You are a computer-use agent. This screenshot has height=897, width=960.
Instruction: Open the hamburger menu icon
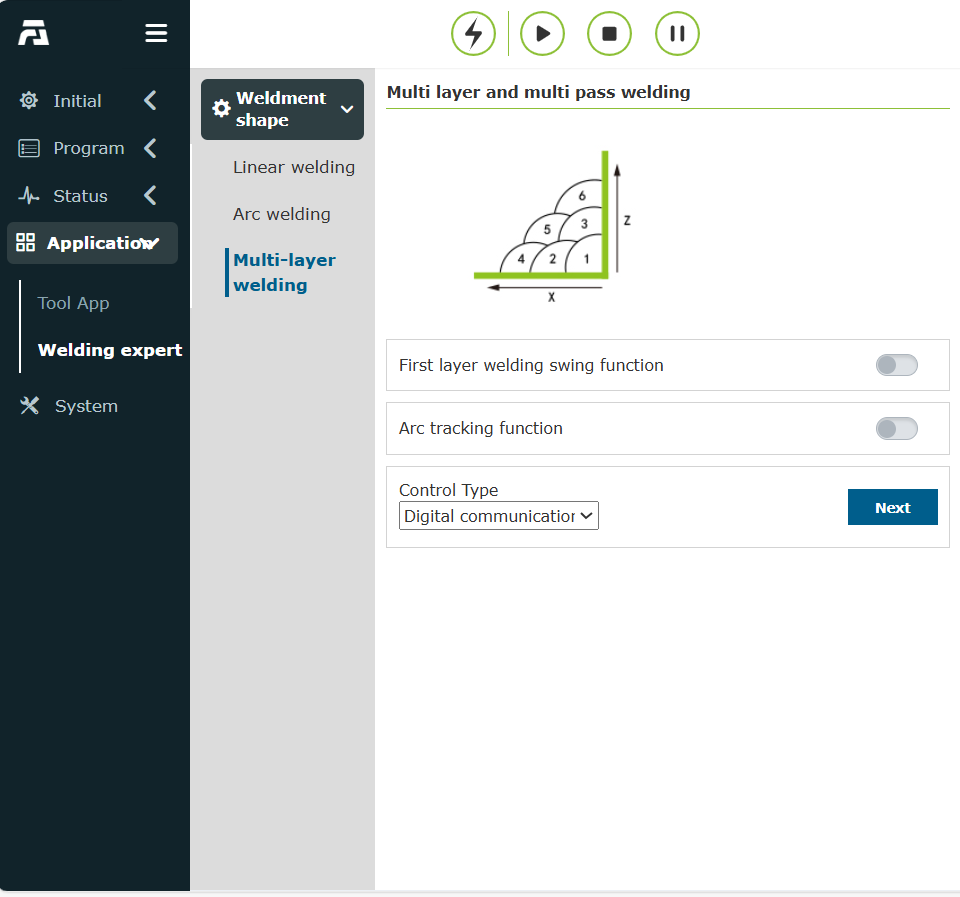156,33
